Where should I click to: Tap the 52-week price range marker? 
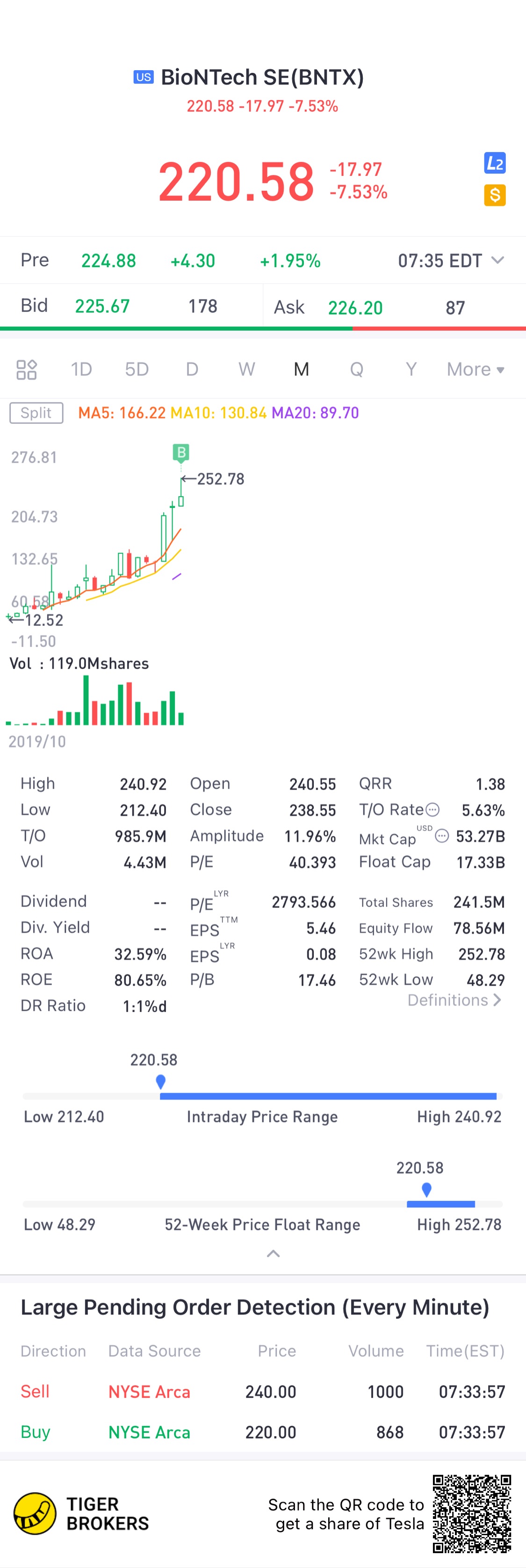point(427,1190)
